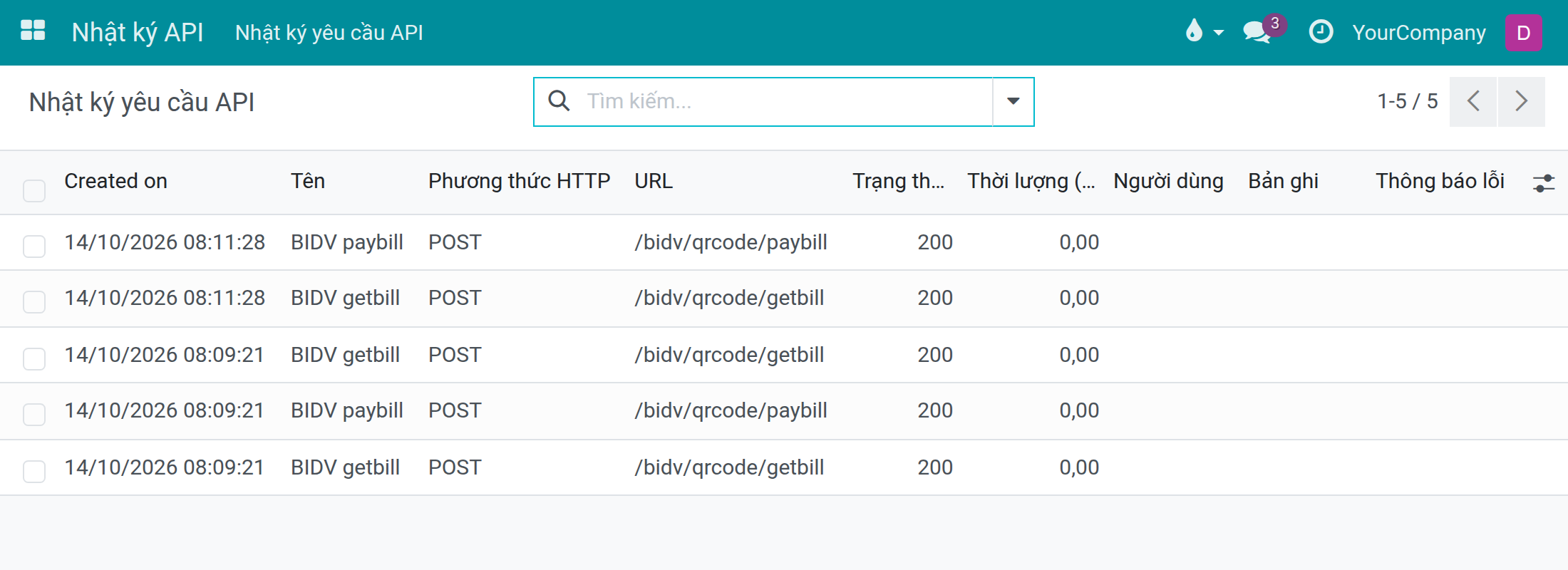Open user avatar D menu
The image size is (1568, 570).
point(1524,33)
